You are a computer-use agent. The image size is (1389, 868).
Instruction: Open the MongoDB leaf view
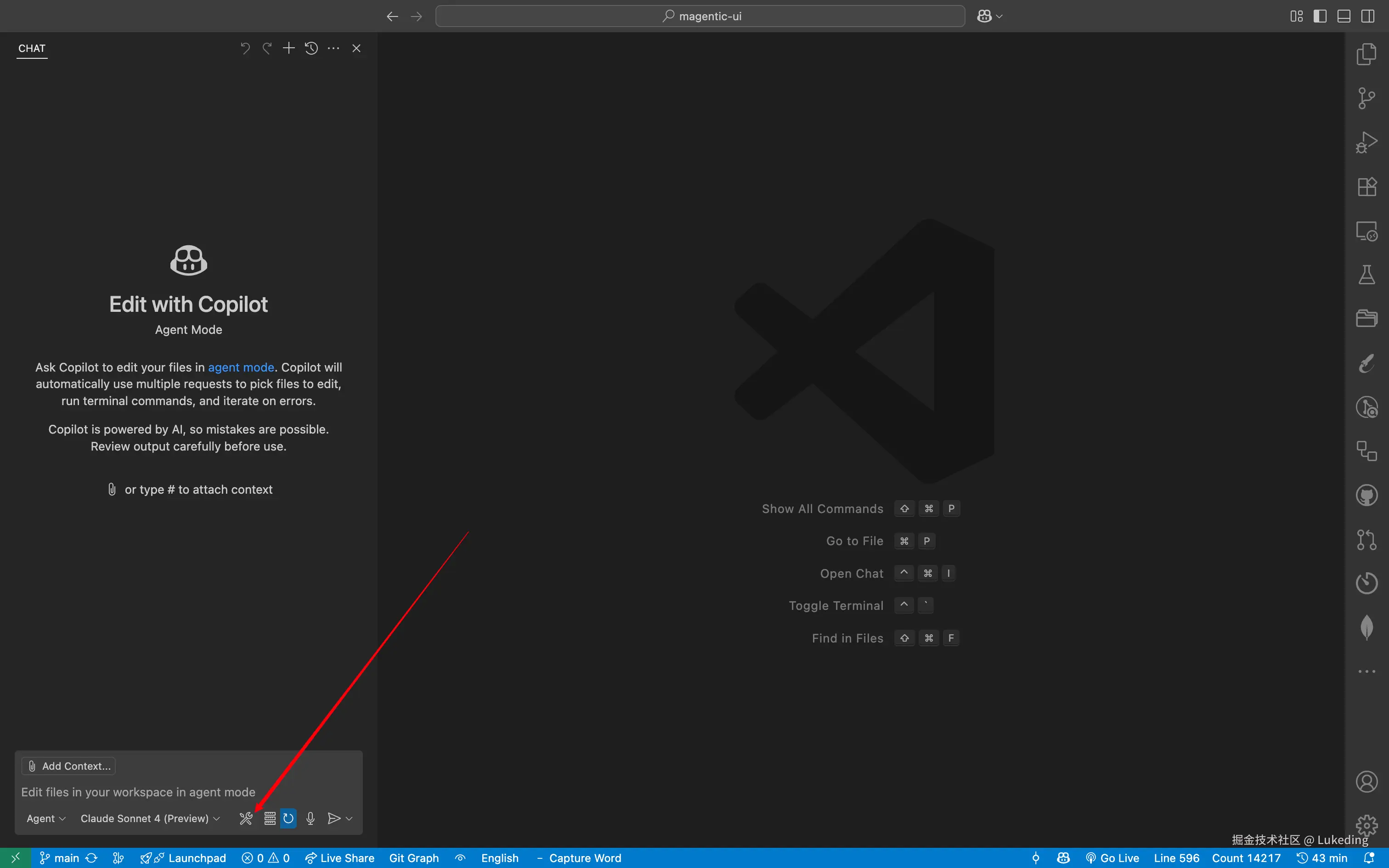tap(1366, 627)
